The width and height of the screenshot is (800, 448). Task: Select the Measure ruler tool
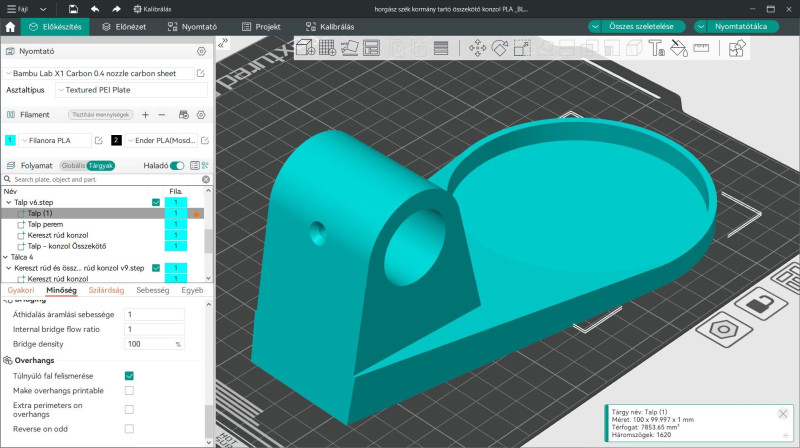coord(701,48)
